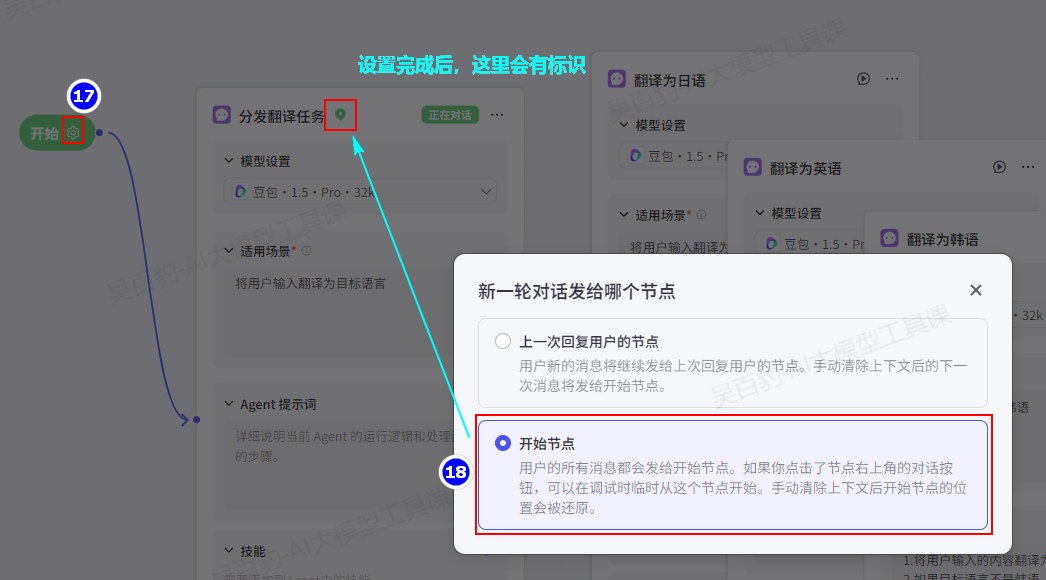Open the three-dot menu on 翻译为英语 node
This screenshot has width=1046, height=580.
click(x=1027, y=167)
